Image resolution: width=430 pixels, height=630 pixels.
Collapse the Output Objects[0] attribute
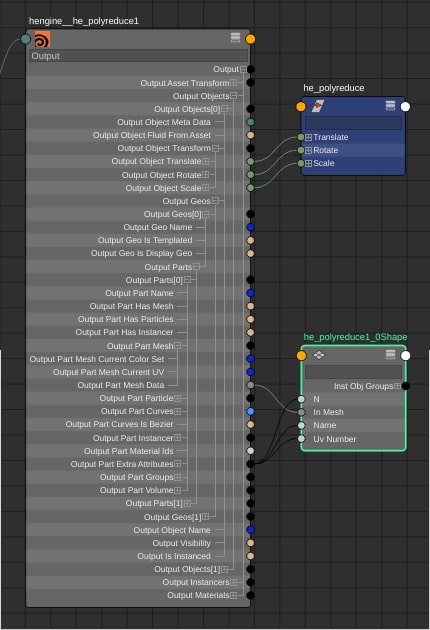225,109
